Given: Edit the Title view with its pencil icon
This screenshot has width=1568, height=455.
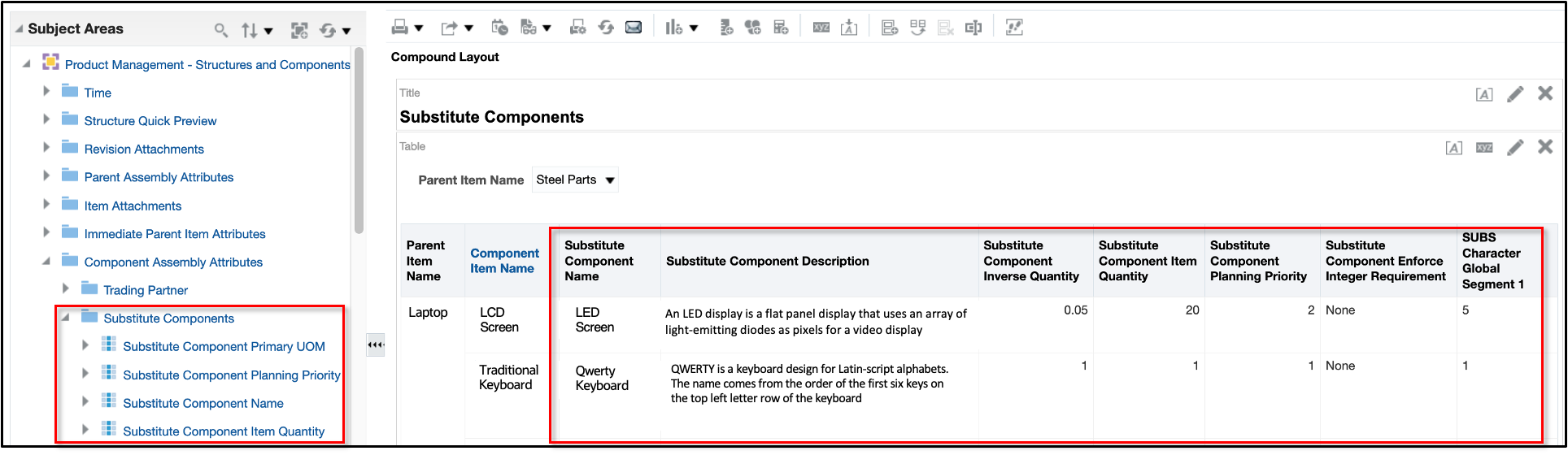Looking at the screenshot, I should tap(1515, 94).
